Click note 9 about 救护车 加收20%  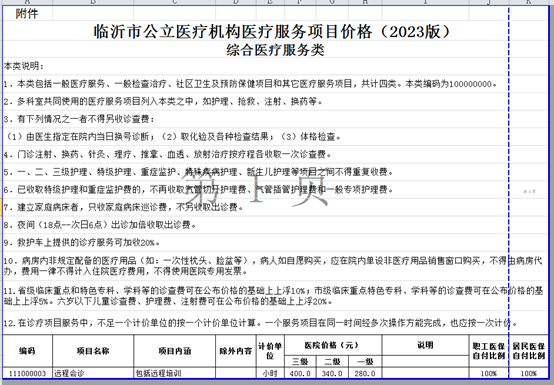point(82,243)
